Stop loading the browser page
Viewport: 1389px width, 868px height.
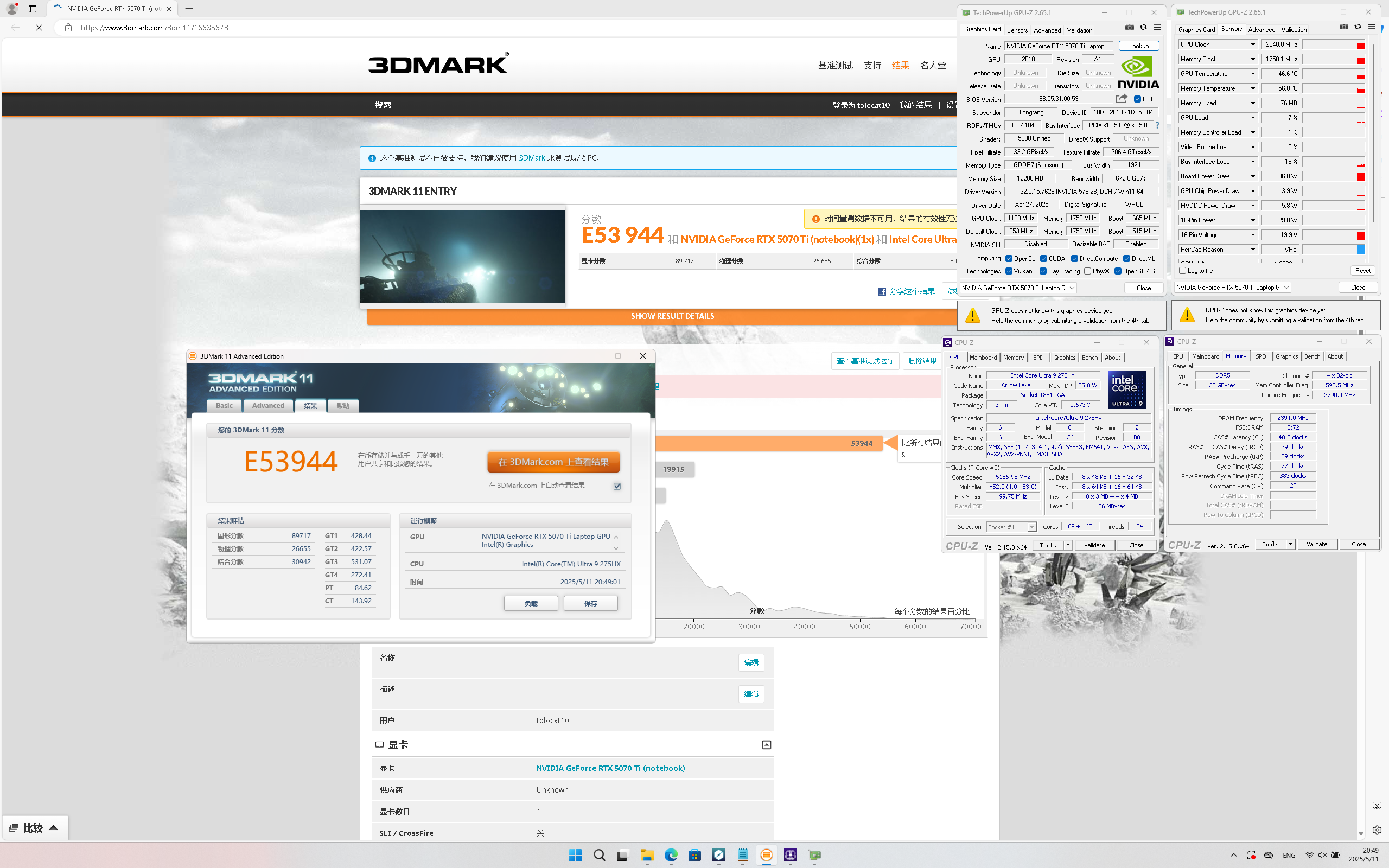pyautogui.click(x=39, y=28)
